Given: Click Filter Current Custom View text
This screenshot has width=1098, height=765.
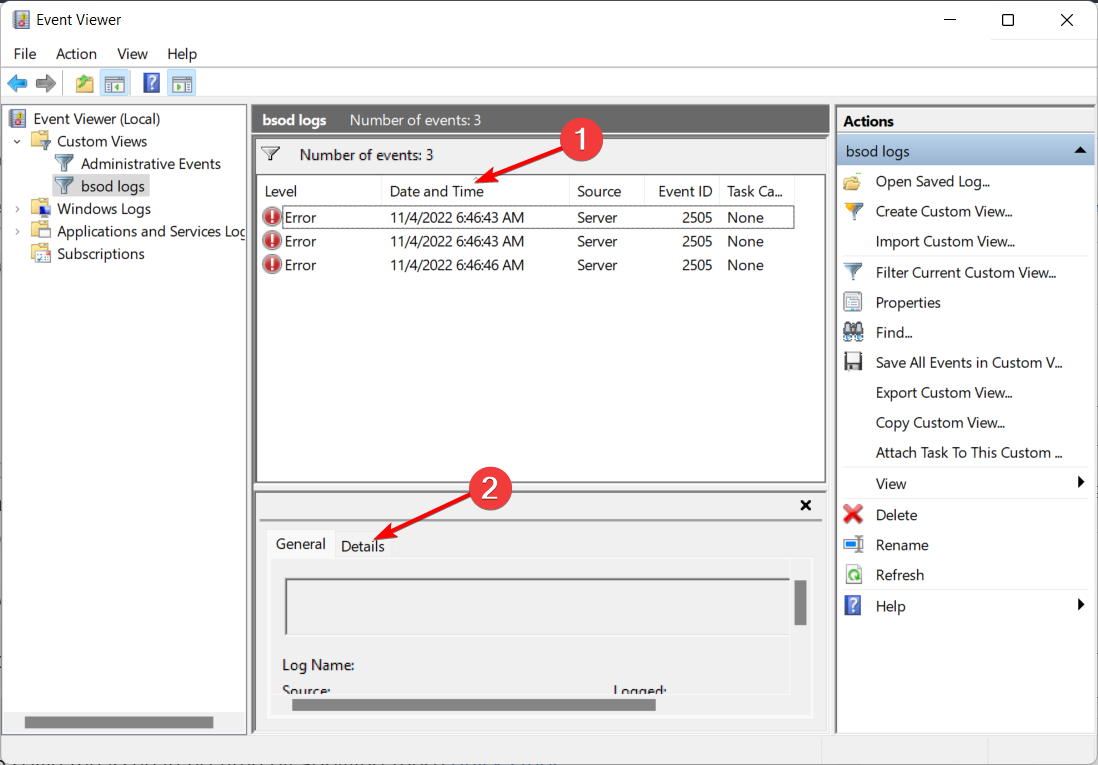Looking at the screenshot, I should (966, 273).
